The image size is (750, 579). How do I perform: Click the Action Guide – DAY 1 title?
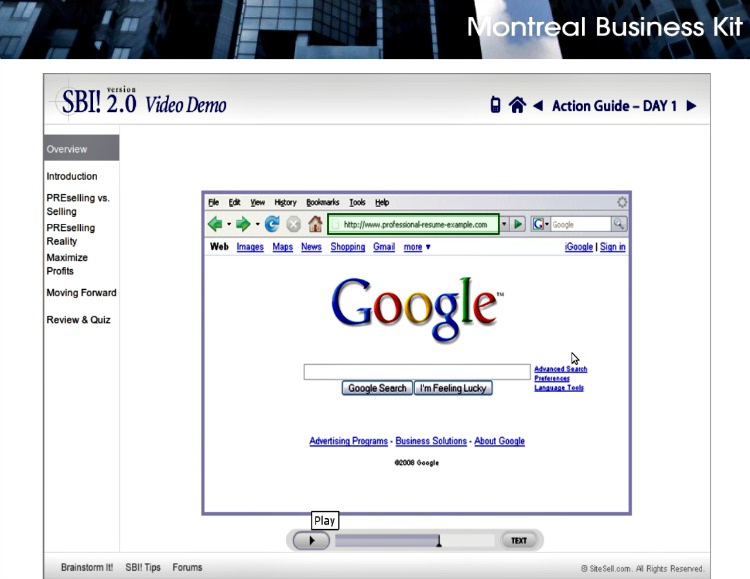(x=615, y=106)
